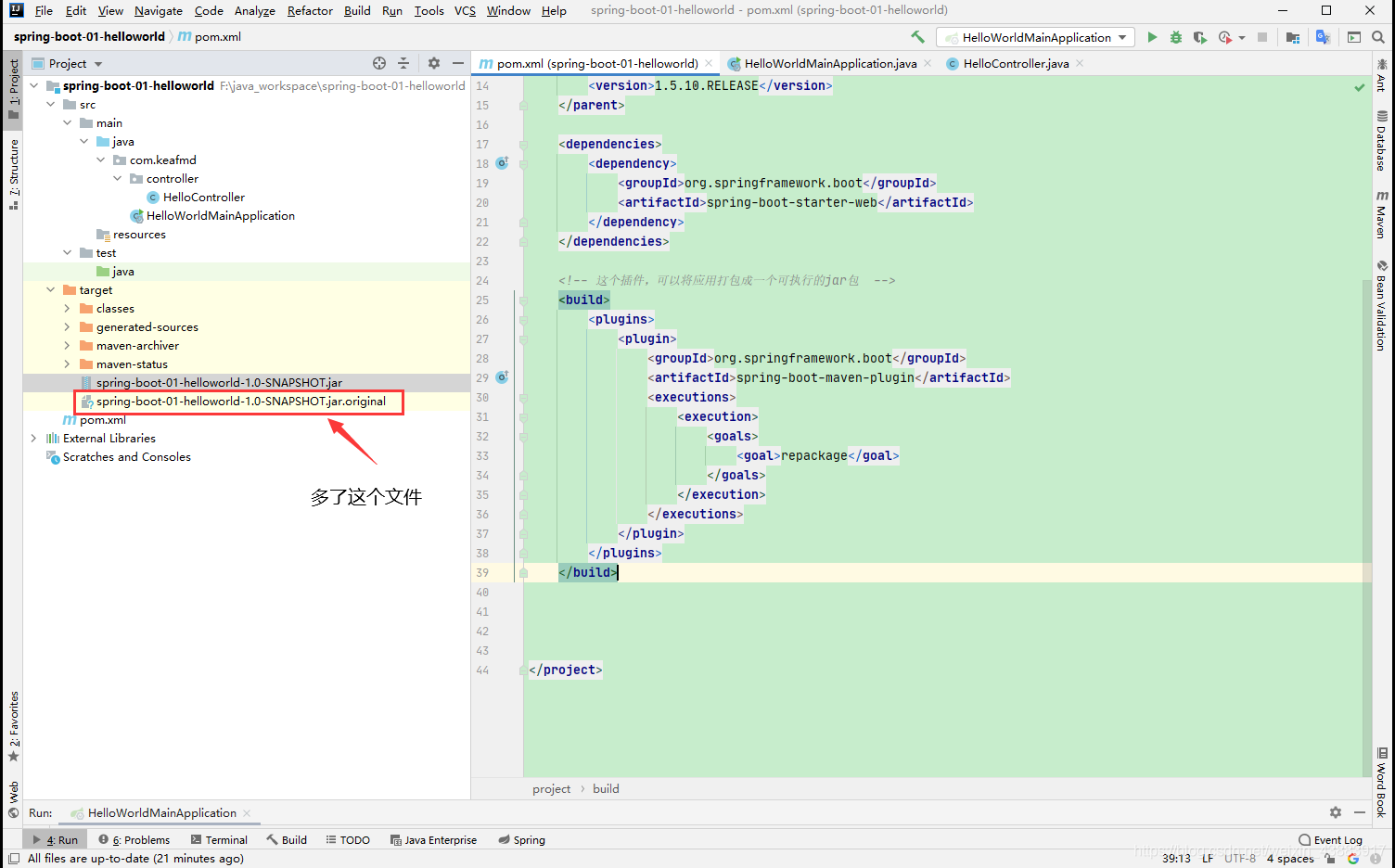The height and width of the screenshot is (868, 1395).
Task: Click the locate-file crosshair icon in Project panel
Action: [379, 63]
